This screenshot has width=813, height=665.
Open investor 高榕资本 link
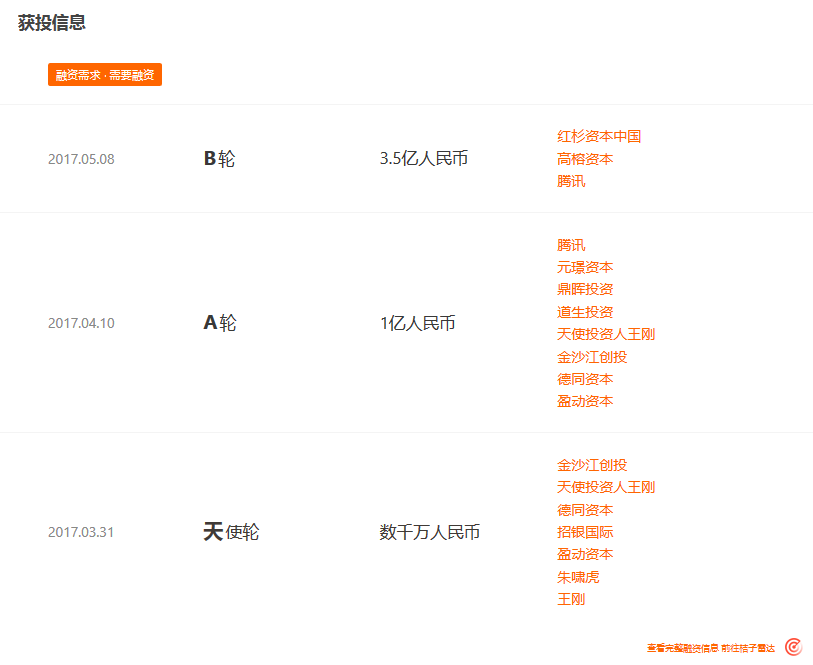click(x=585, y=159)
